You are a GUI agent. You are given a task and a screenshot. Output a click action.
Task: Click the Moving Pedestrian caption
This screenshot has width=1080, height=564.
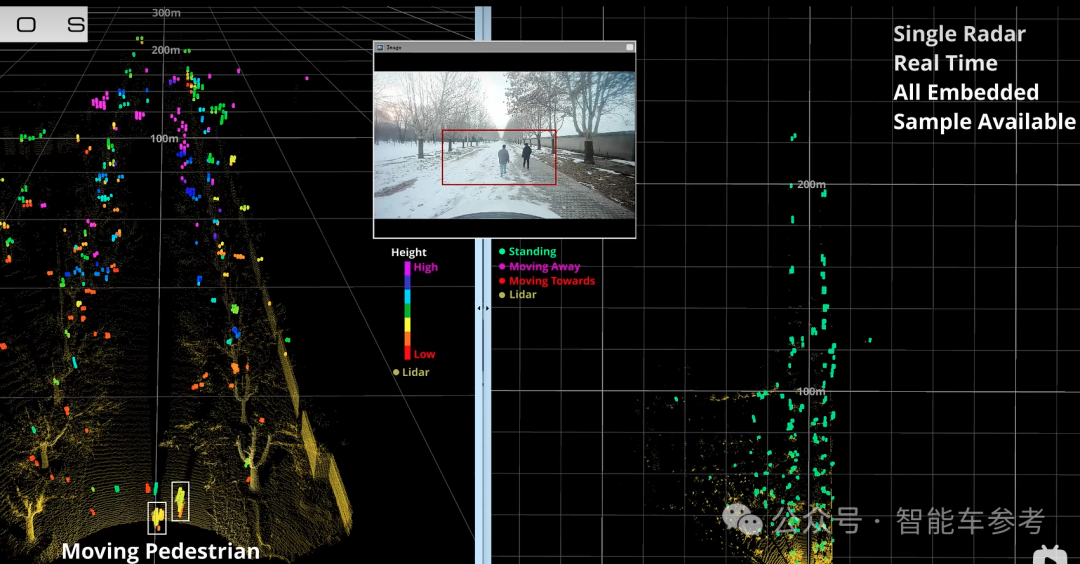coord(160,551)
